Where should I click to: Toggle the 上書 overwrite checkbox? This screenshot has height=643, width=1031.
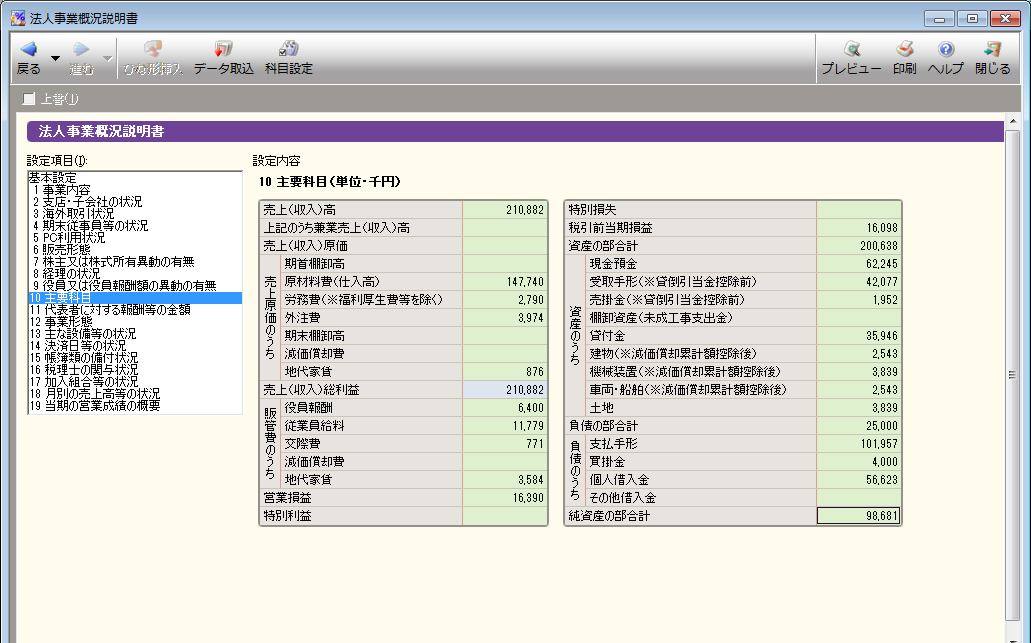(29, 99)
